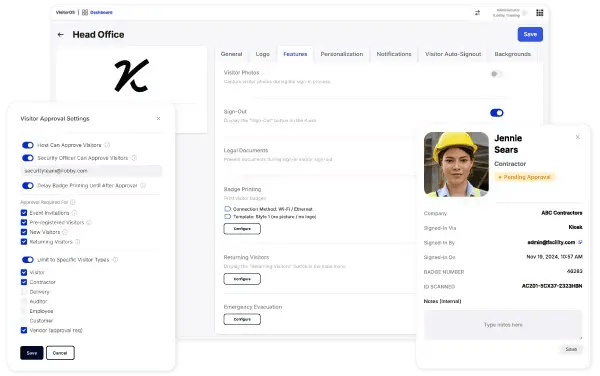
Task: Open the Notifications tab
Action: (394, 54)
